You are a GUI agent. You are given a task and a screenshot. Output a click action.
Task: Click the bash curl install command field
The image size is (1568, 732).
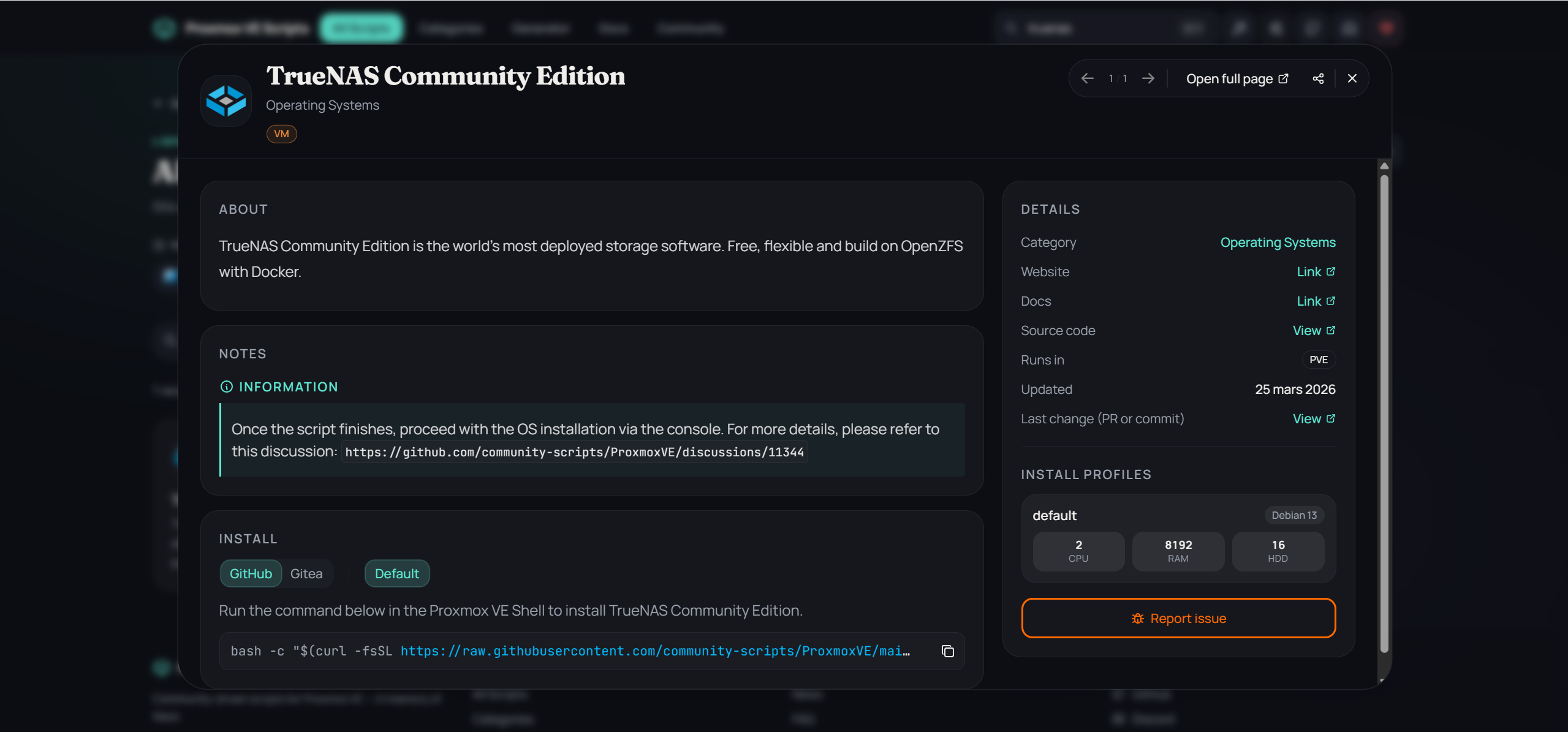pos(592,651)
